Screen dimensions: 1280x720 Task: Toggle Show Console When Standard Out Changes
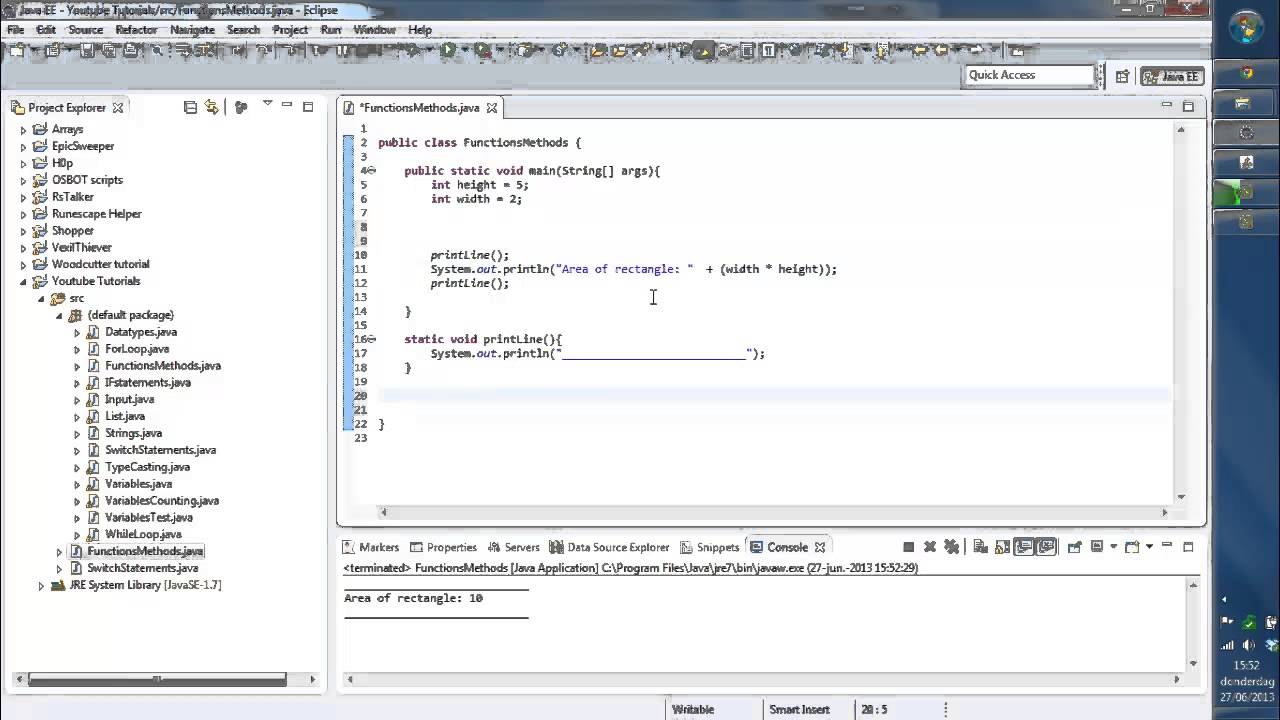click(x=1024, y=547)
